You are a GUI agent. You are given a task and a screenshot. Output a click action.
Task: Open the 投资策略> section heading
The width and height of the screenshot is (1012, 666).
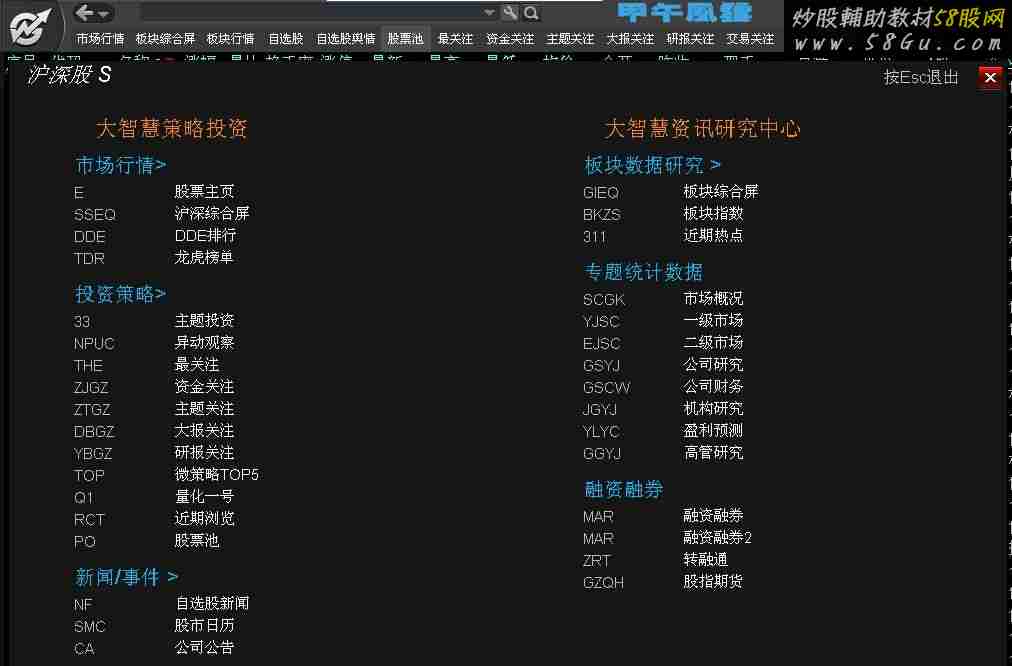coord(121,294)
